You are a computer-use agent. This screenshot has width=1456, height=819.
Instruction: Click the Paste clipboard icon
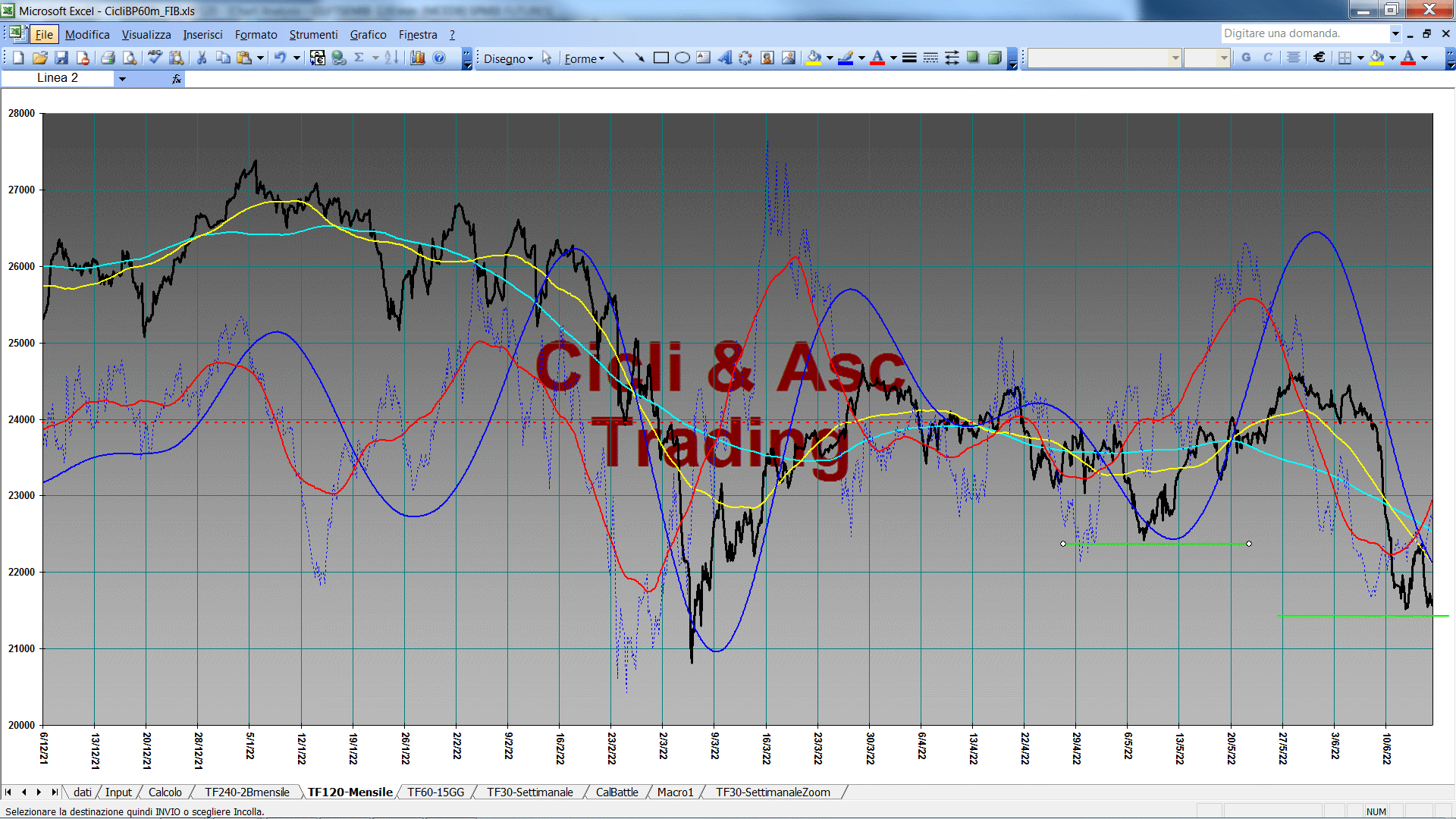(243, 58)
